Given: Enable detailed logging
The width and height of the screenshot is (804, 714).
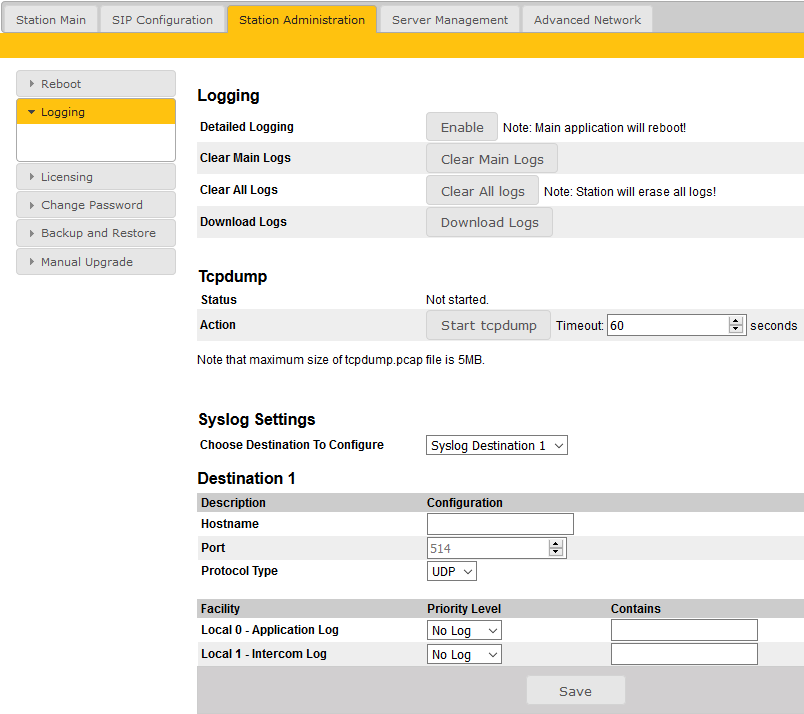Looking at the screenshot, I should click(462, 127).
